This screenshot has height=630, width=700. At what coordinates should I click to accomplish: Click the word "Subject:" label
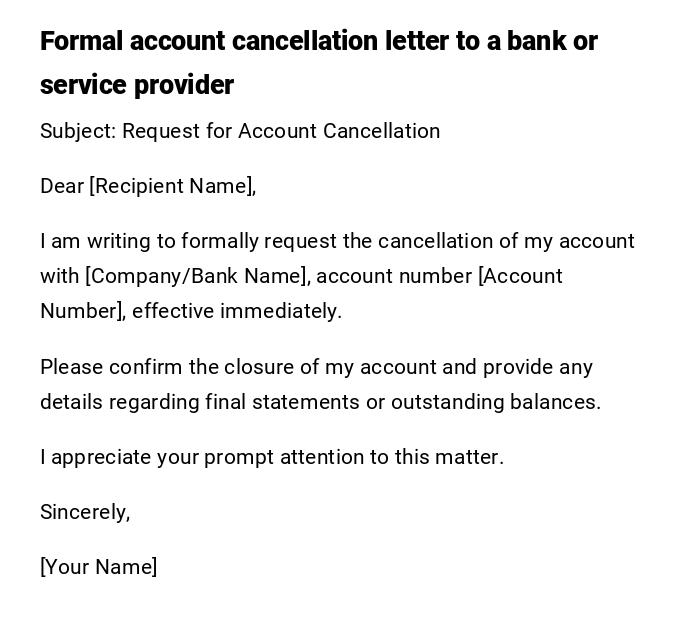point(78,131)
